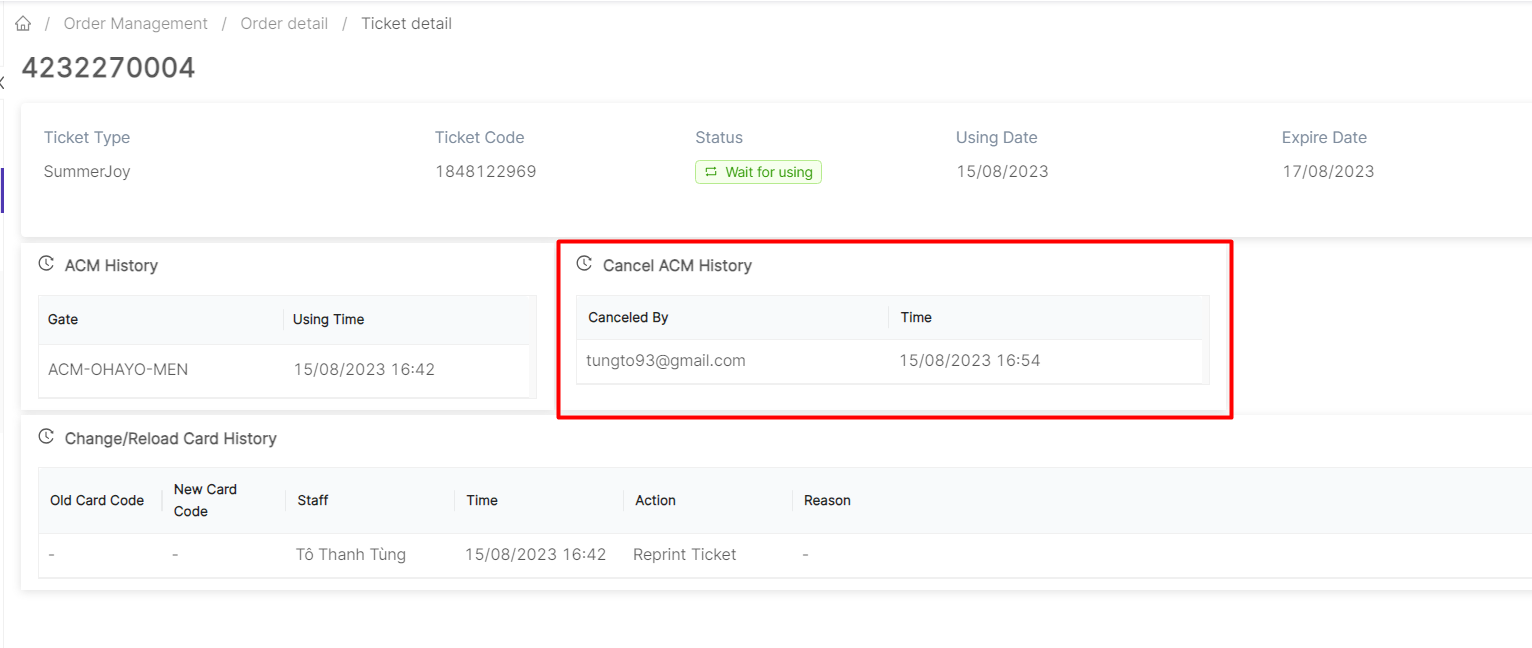The height and width of the screenshot is (648, 1532).
Task: Select ticket code 1848122969
Action: 485,171
